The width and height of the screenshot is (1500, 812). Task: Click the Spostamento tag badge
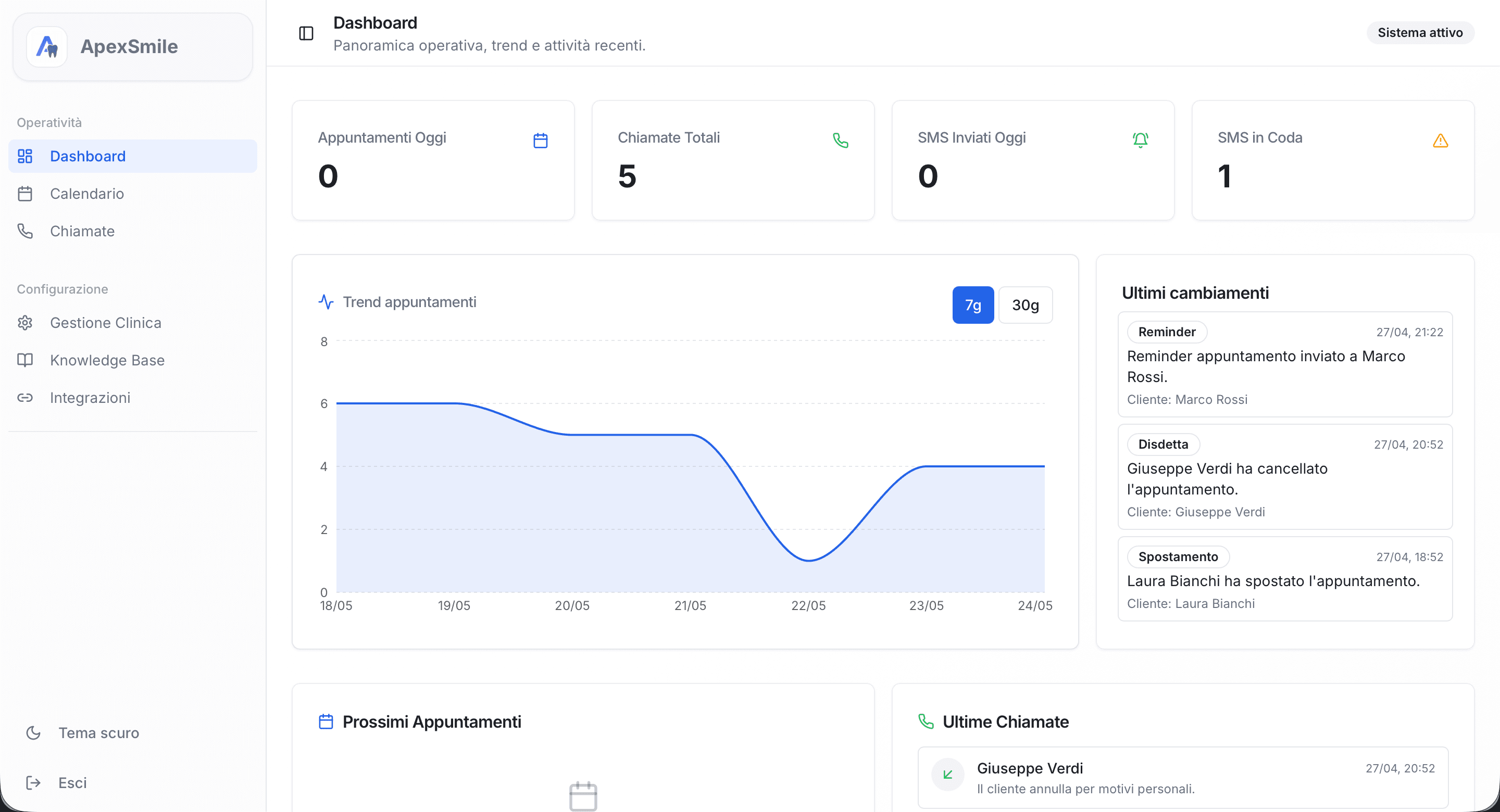click(1178, 556)
